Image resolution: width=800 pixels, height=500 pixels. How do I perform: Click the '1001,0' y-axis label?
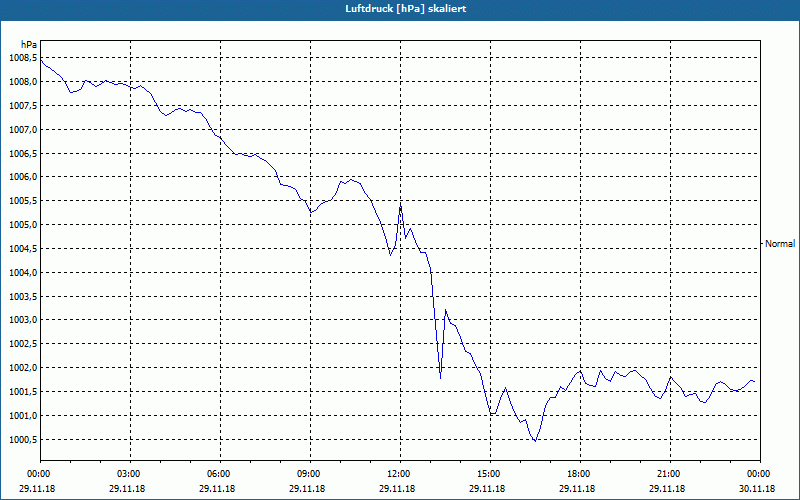23,416
